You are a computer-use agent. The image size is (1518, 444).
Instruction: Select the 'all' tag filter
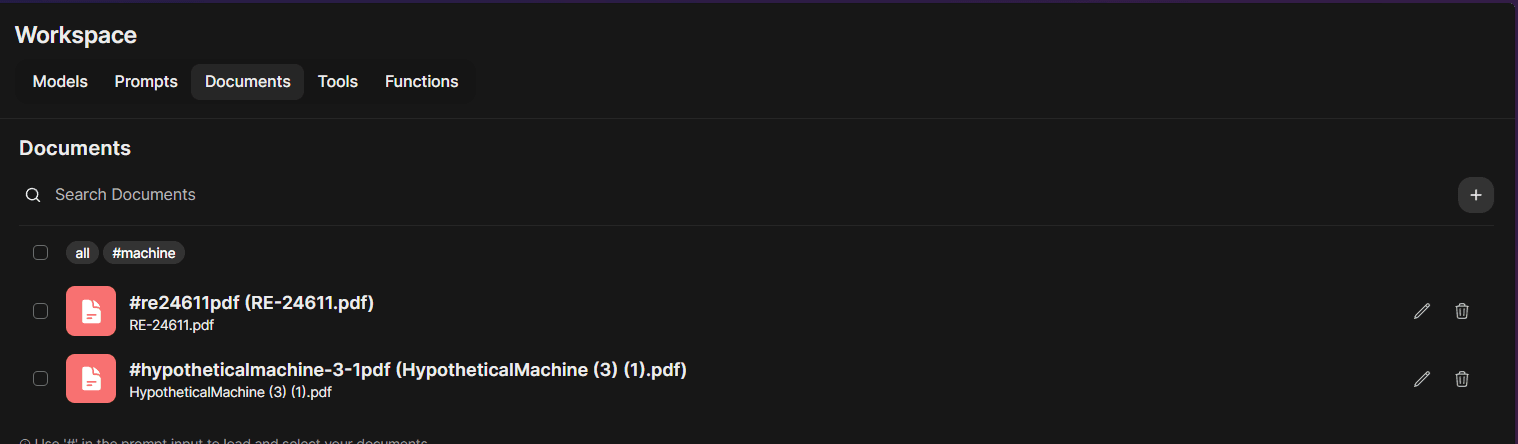pyautogui.click(x=82, y=253)
